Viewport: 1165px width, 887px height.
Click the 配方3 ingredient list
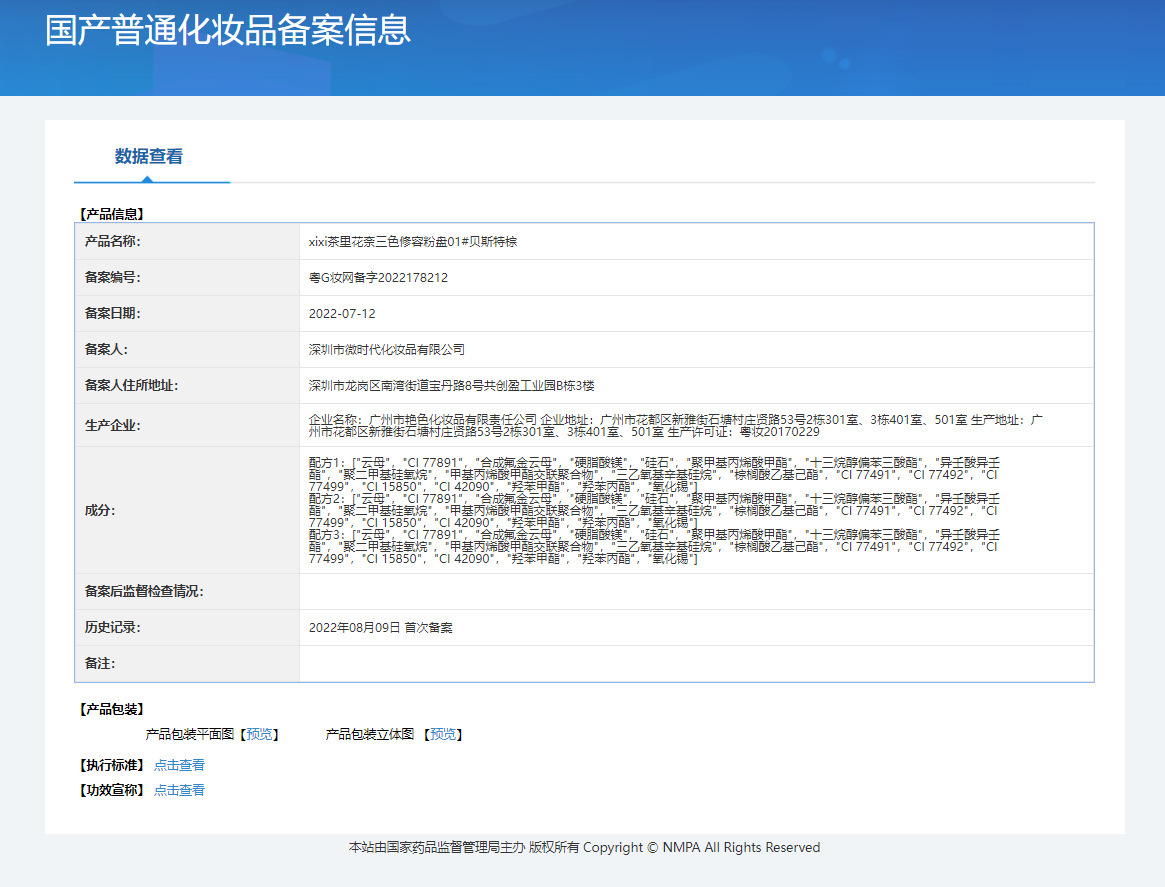click(x=654, y=546)
